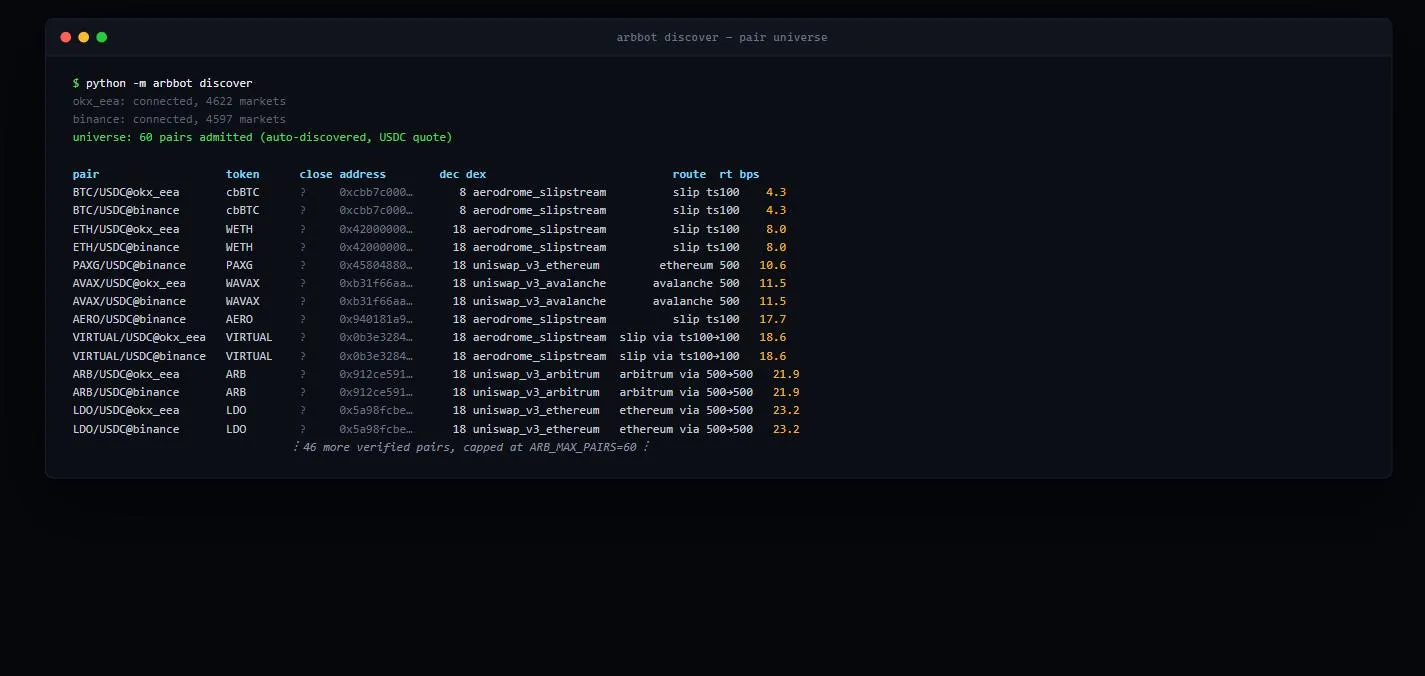Screen dimensions: 1425x676
Task: Click the 'address' column header
Action: (362, 174)
